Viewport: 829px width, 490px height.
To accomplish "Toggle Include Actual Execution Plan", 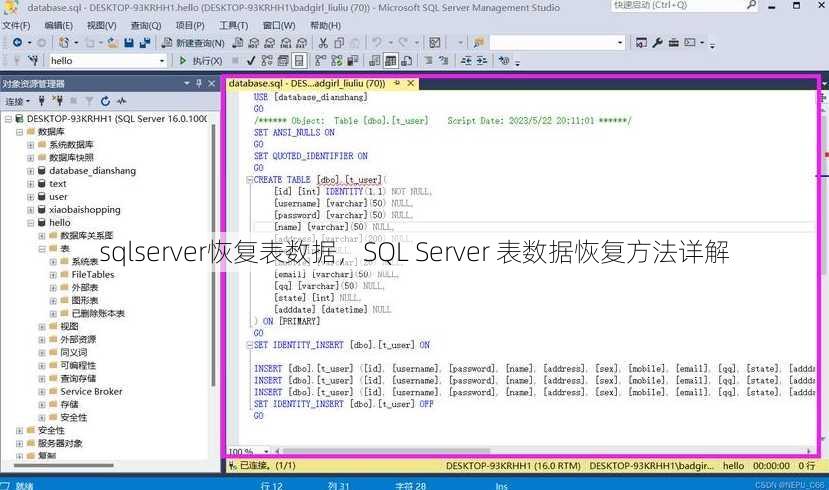I will (x=320, y=61).
